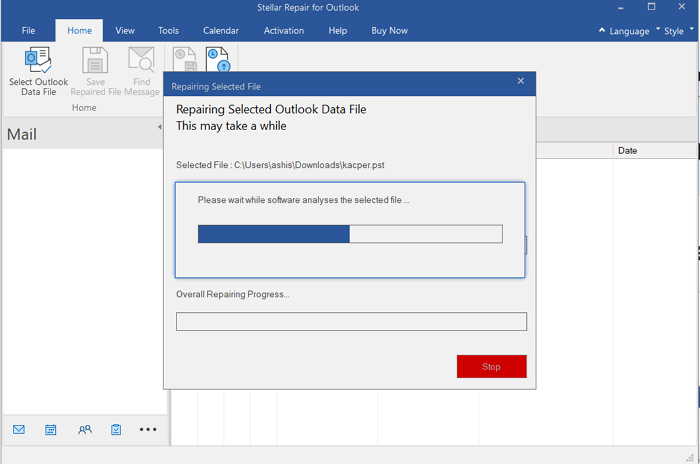This screenshot has width=700, height=464.
Task: Open the Help tab
Action: click(338, 30)
